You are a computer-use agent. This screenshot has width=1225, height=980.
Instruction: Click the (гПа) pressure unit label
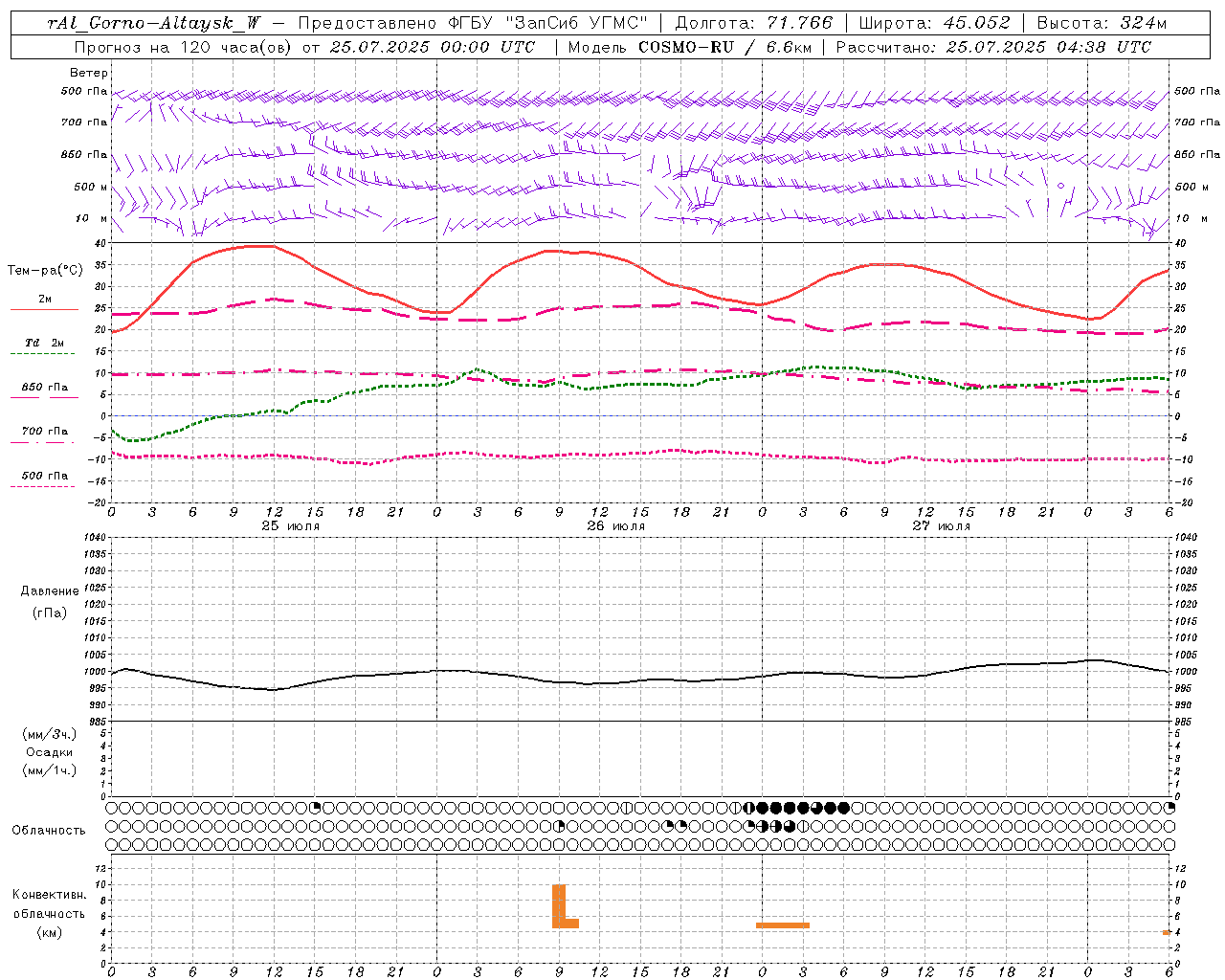pyautogui.click(x=50, y=612)
